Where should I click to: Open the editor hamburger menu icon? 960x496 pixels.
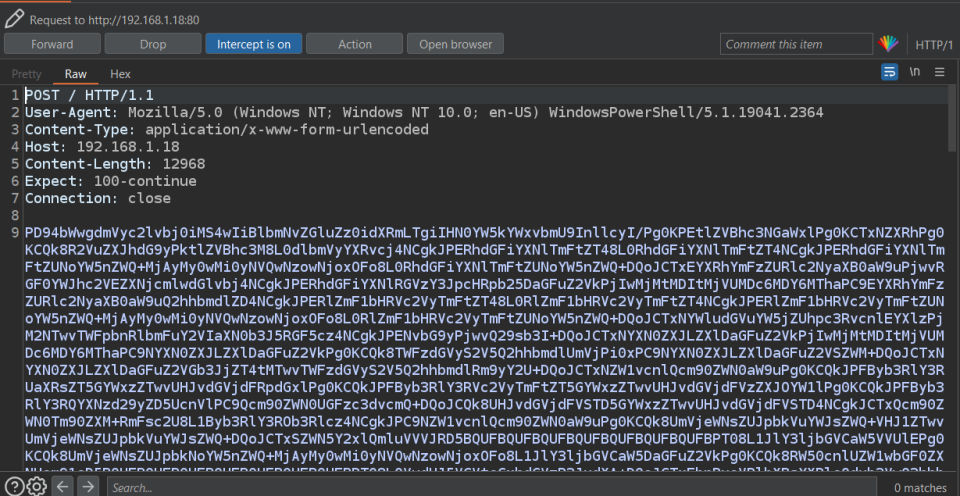coord(940,72)
